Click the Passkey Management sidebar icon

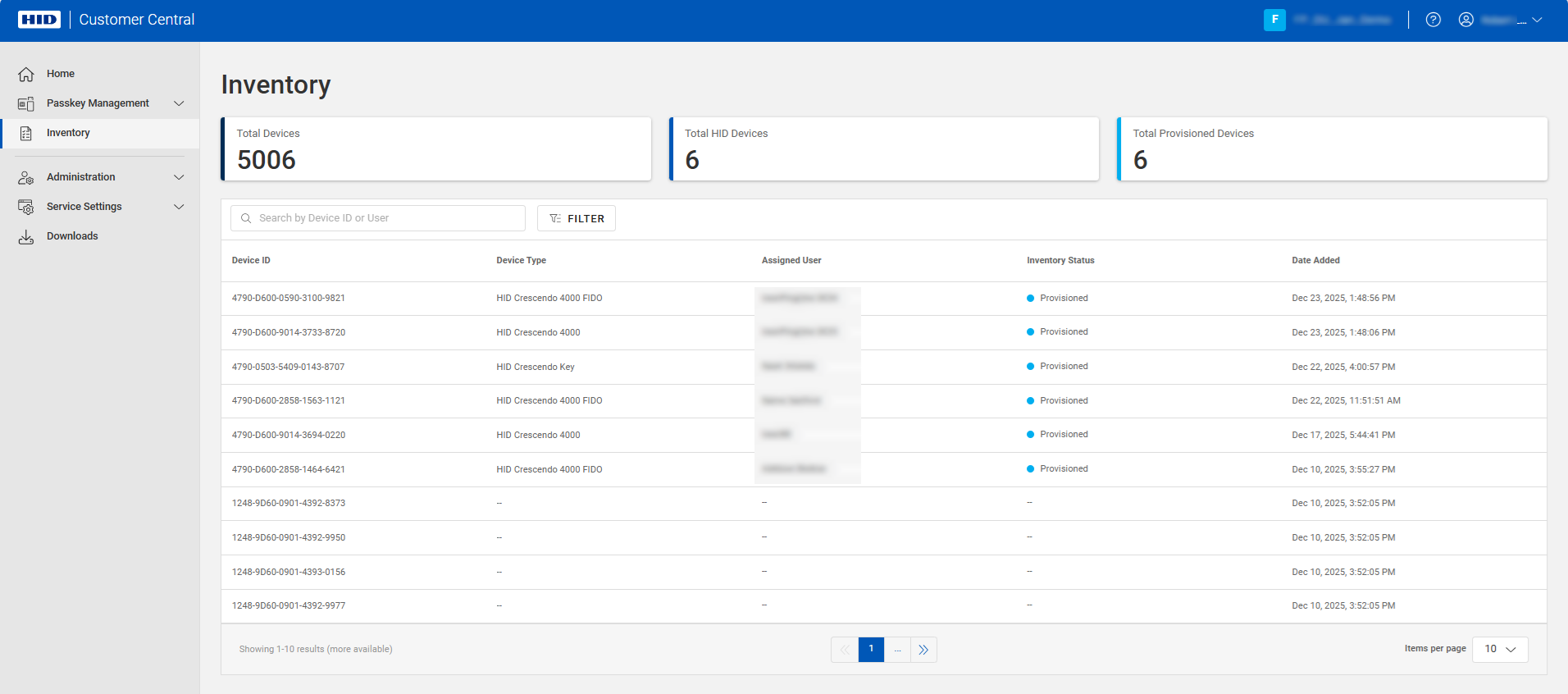point(26,103)
